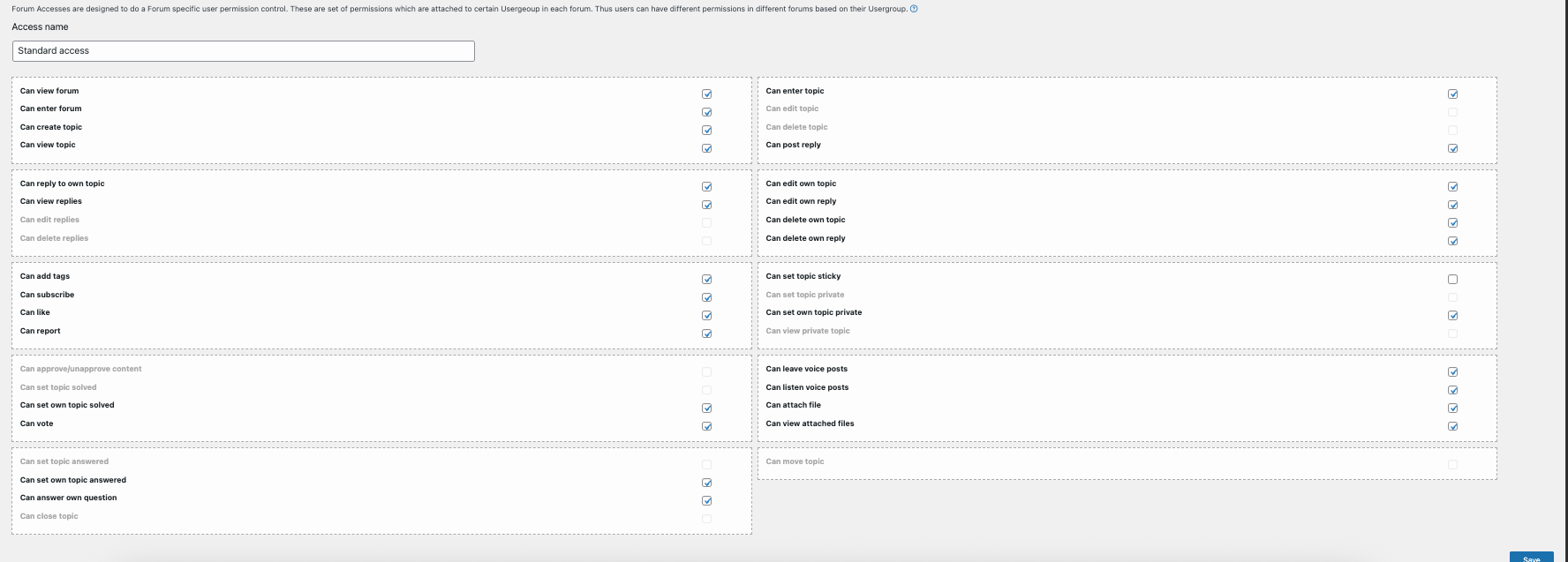Uncheck Can set own topic answered checkbox
This screenshot has width=1568, height=562.
pos(706,483)
